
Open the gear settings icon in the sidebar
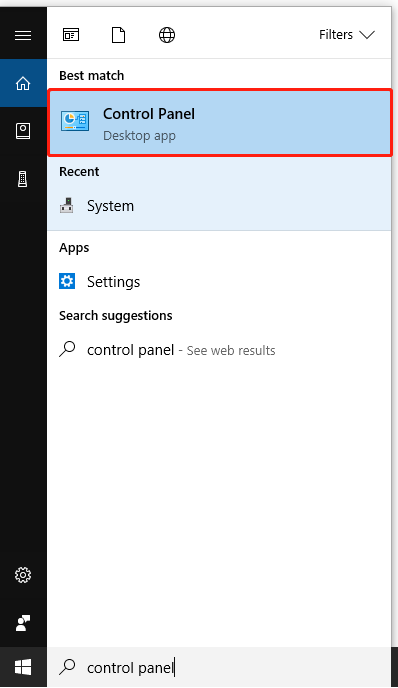tap(23, 575)
